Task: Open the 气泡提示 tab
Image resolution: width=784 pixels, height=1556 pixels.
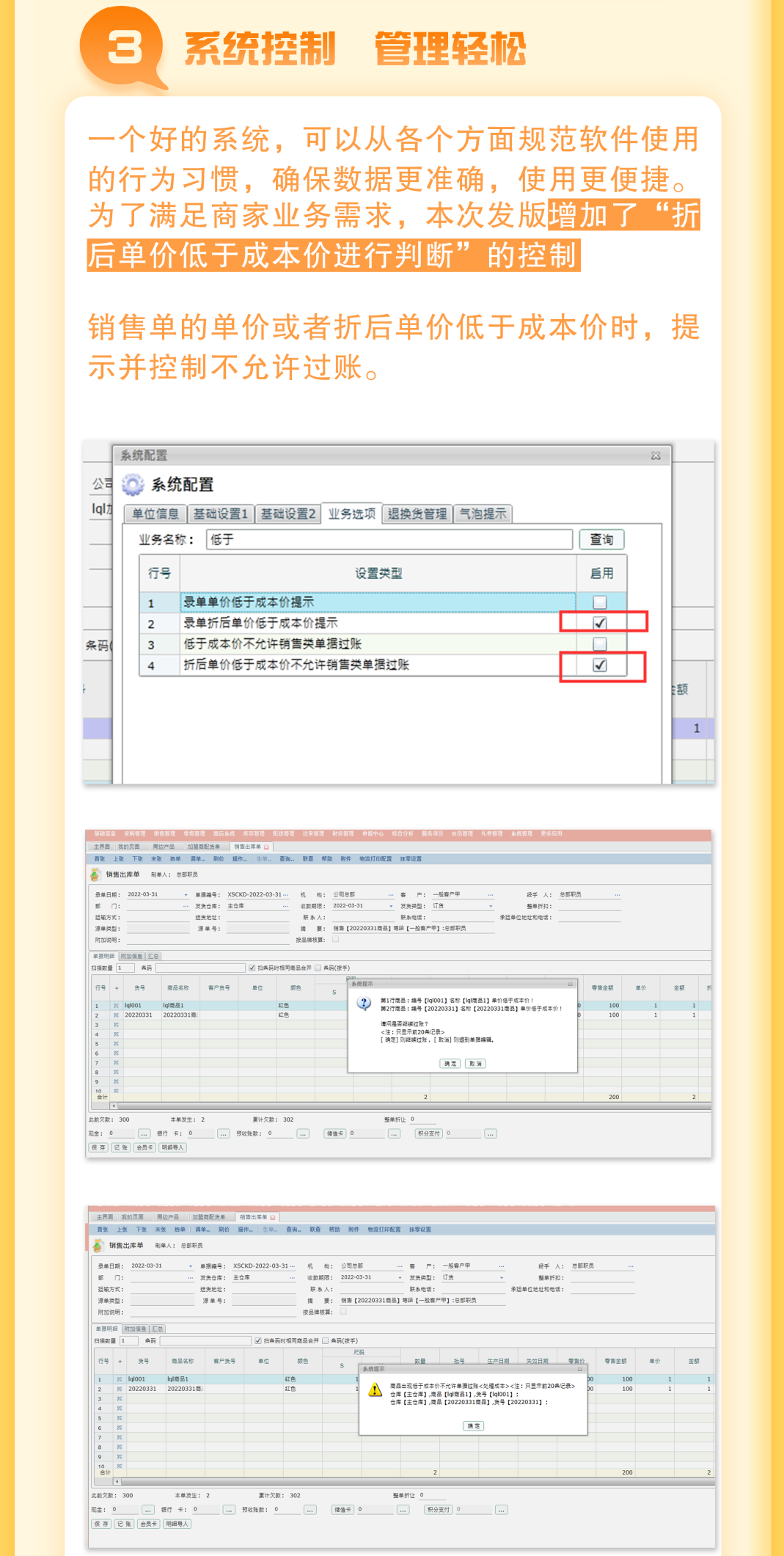Action: click(483, 514)
